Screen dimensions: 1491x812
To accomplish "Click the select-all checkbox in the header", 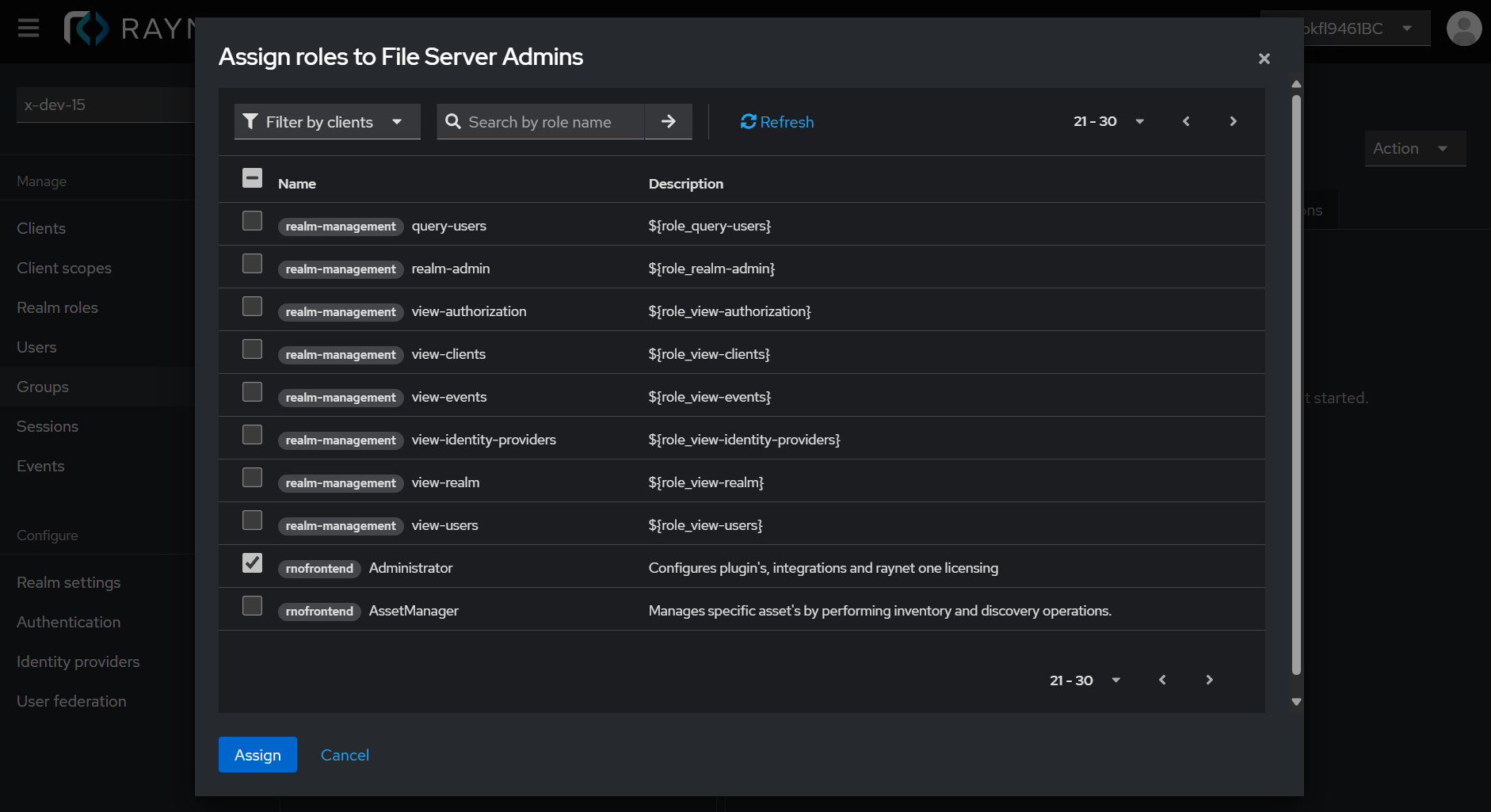I will (x=252, y=178).
